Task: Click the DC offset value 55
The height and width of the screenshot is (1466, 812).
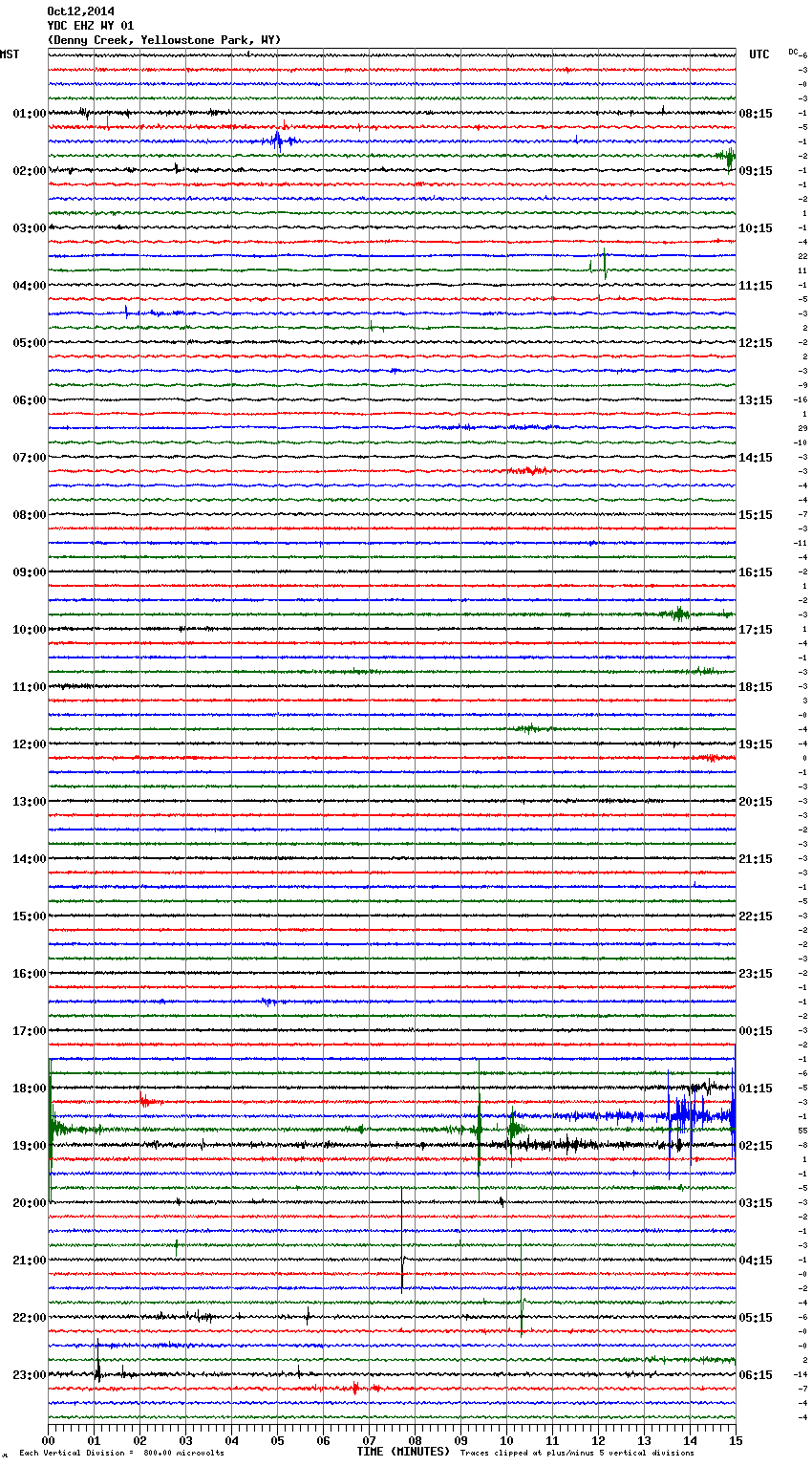Action: point(802,1131)
